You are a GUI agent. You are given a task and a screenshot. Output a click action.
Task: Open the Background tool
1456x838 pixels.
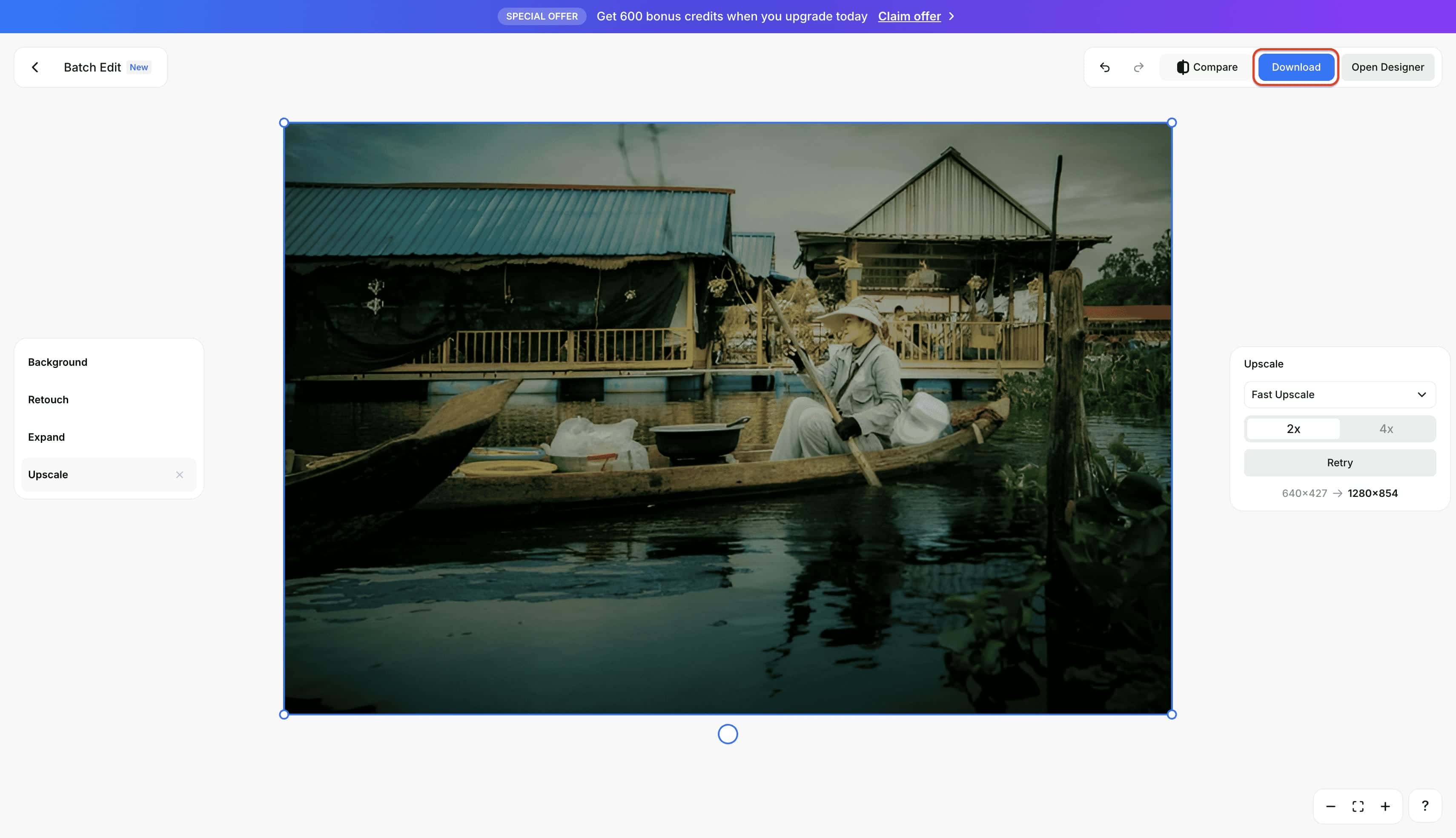109,362
